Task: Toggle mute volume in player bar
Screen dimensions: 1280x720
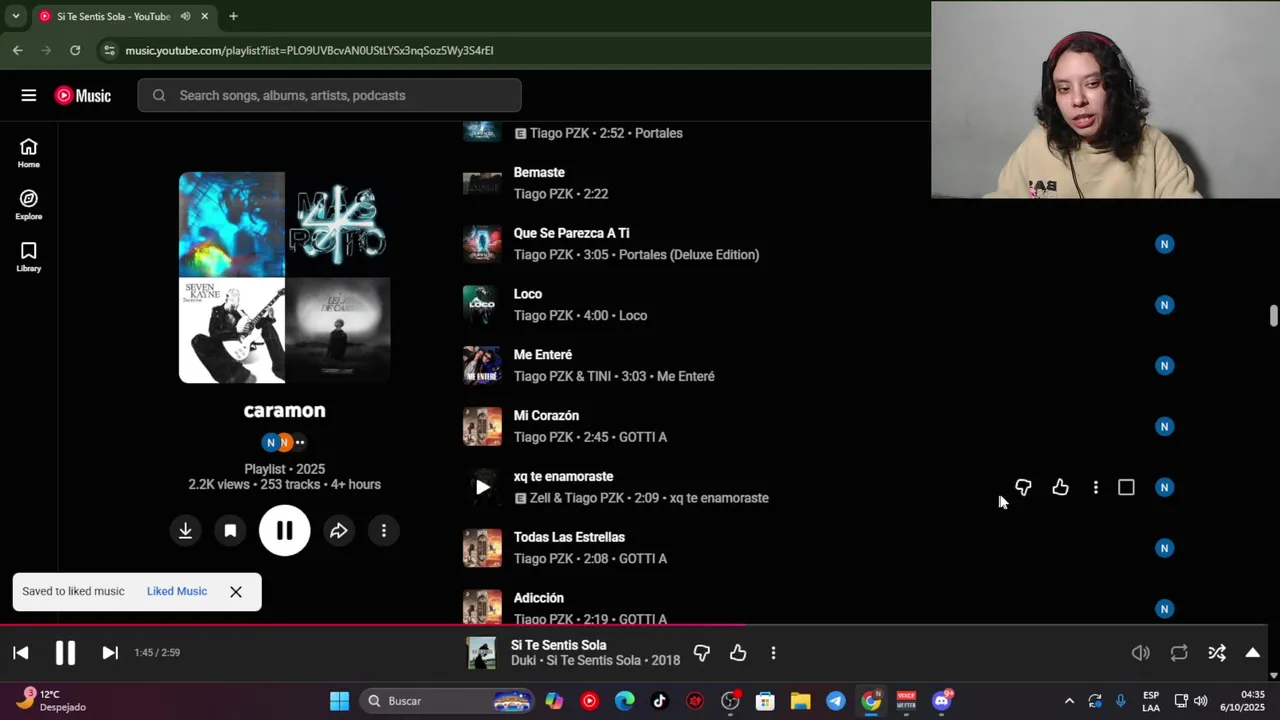Action: [1140, 653]
